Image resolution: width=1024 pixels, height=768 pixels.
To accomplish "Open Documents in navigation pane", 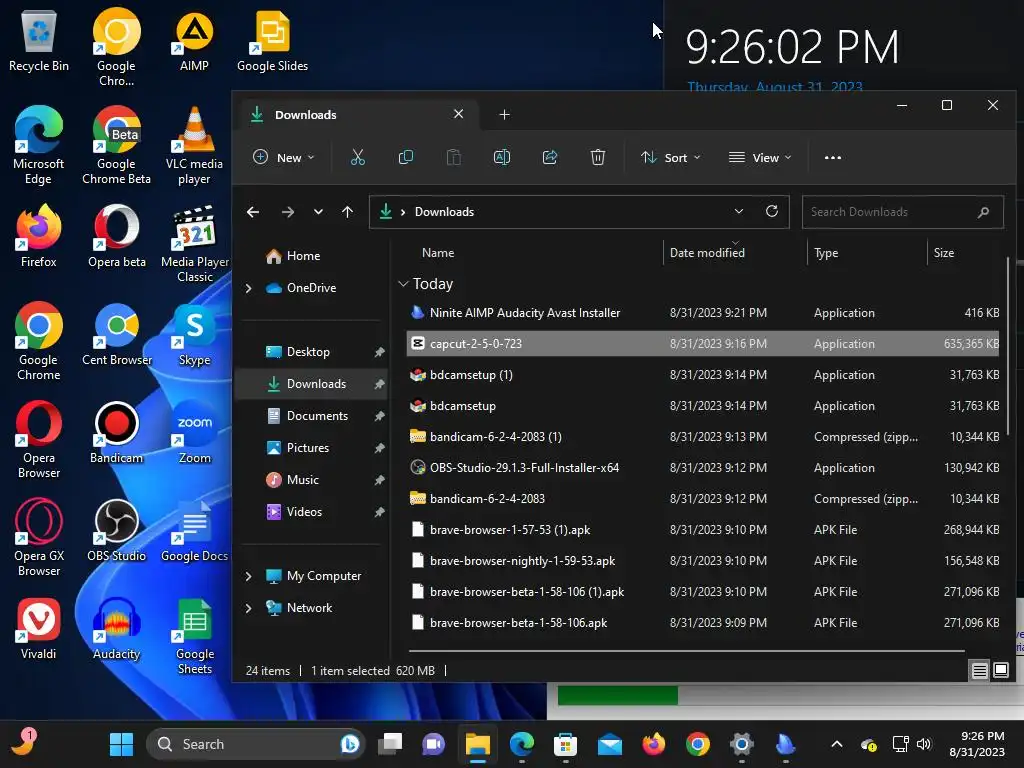I will click(x=313, y=416).
